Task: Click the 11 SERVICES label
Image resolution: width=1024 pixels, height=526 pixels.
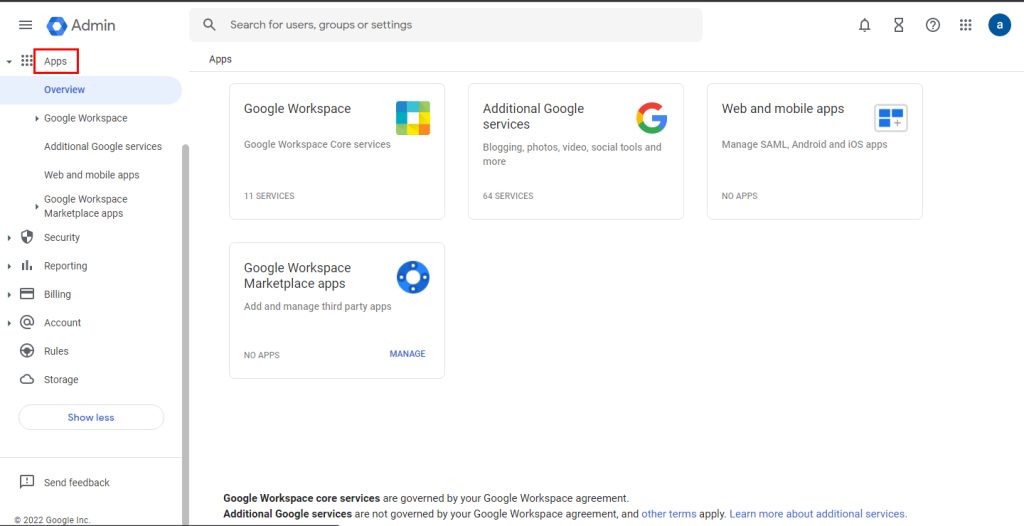Action: 269,196
